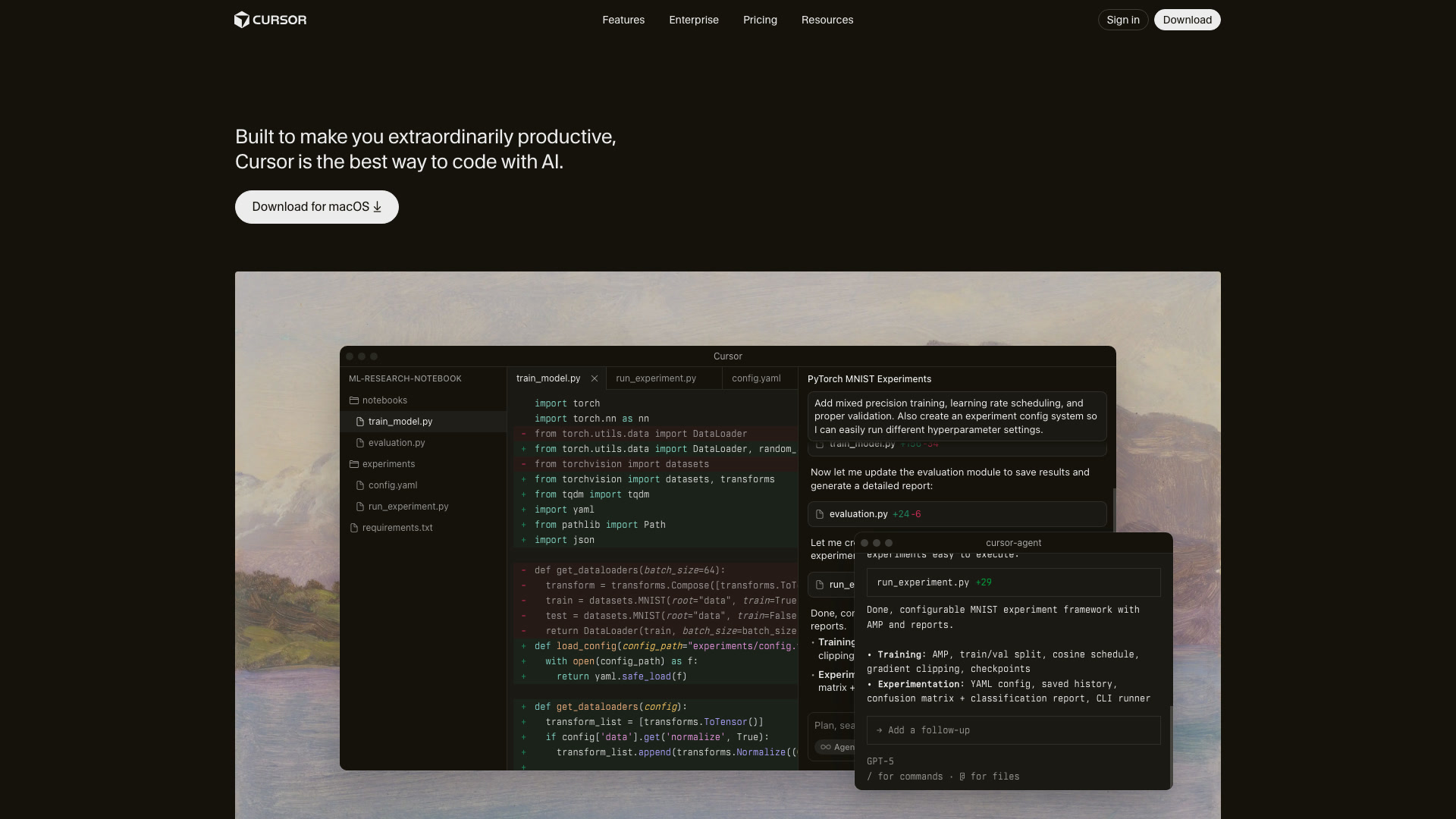Open the GPT-5 model selector
Image resolution: width=1456 pixels, height=819 pixels.
pos(880,761)
